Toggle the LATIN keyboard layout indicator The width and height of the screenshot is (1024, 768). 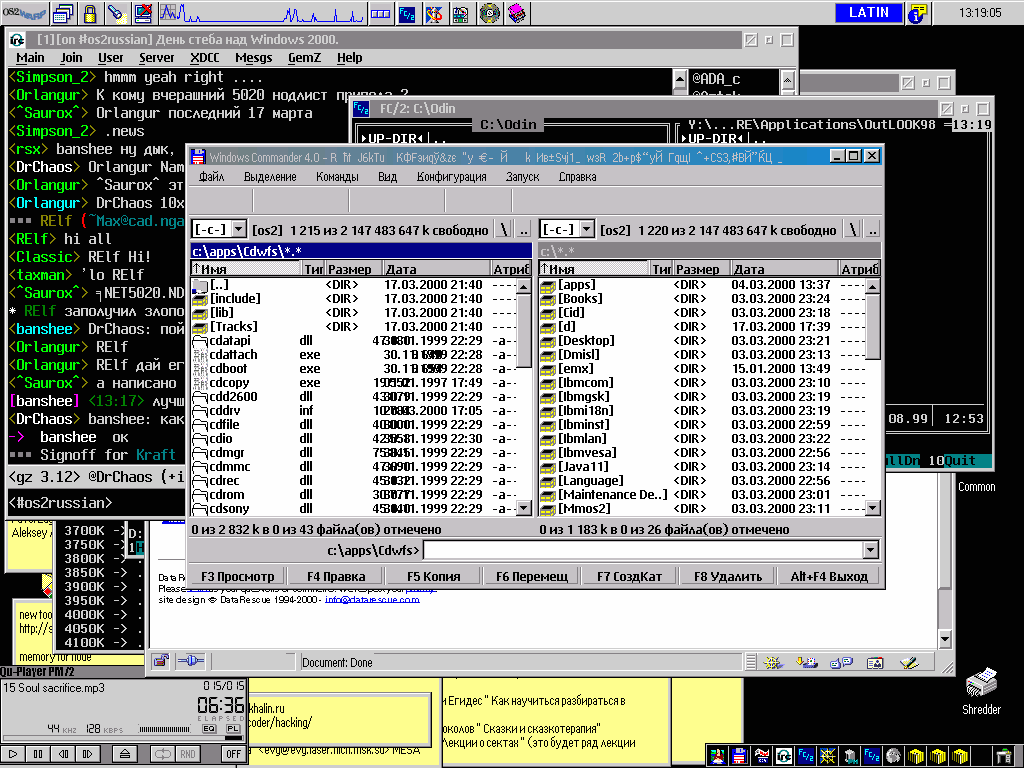tap(869, 12)
